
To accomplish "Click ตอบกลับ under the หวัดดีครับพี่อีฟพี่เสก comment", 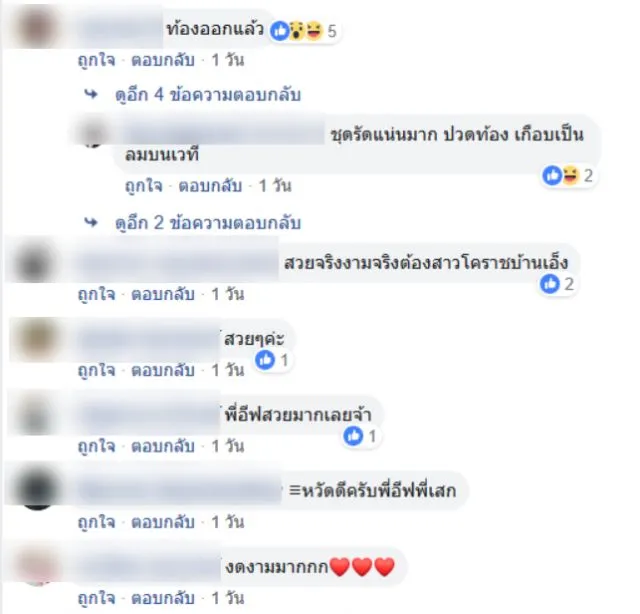I will click(x=162, y=522).
